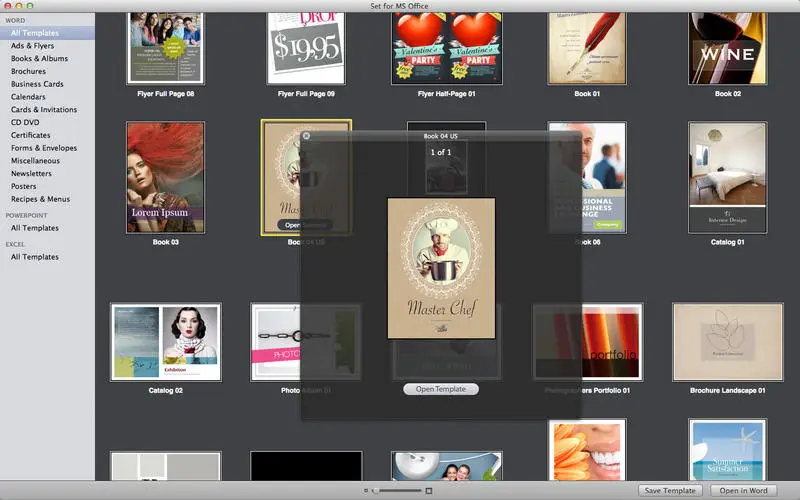800x500 pixels.
Task: Select the Ads & Flyers category
Action: coord(33,45)
